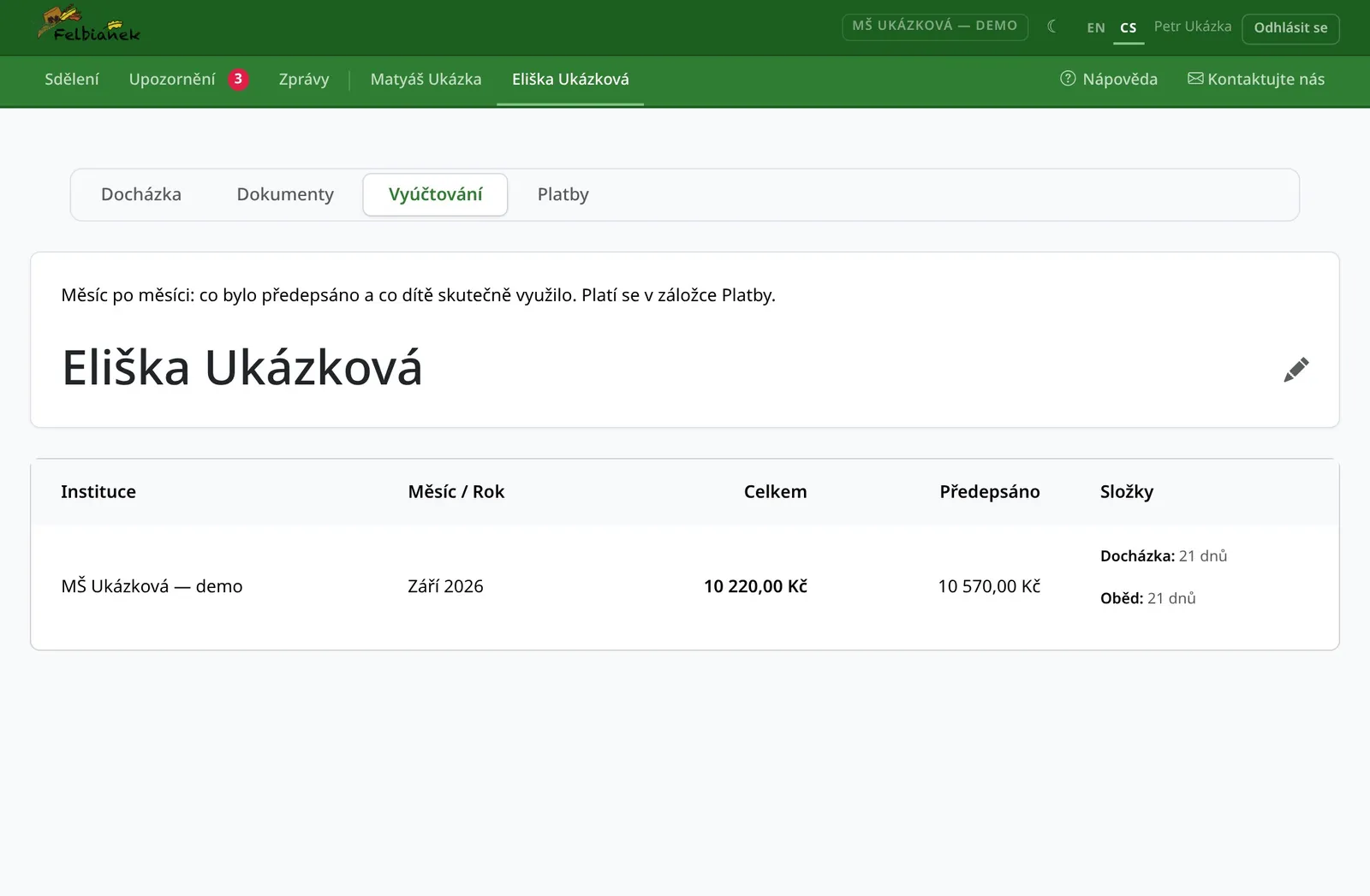Image resolution: width=1370 pixels, height=896 pixels.
Task: Select child Eliška Ukázková in navbar
Action: pos(570,79)
